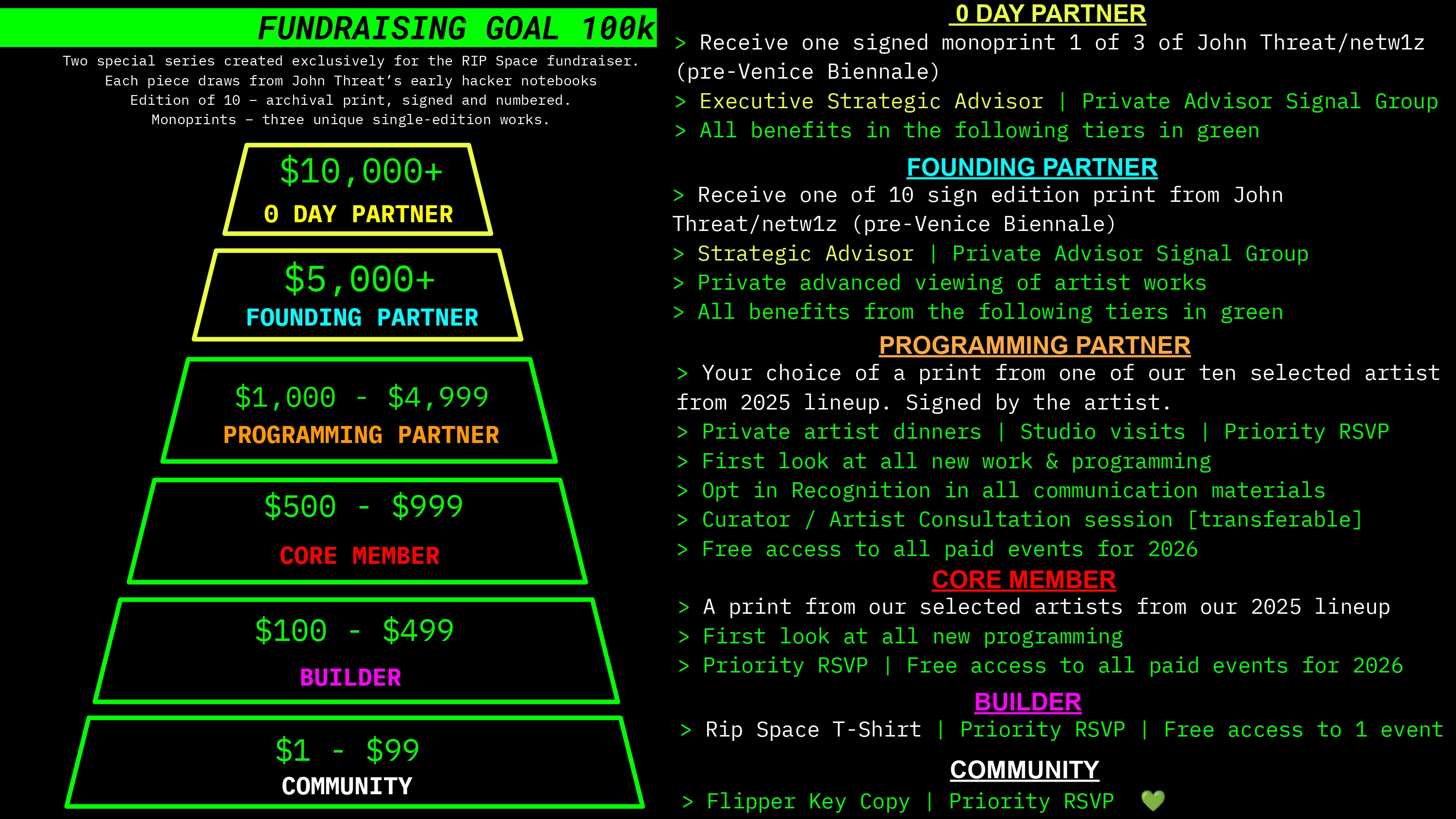Click the $100 - $499 Builder tier box
This screenshot has height=819, width=1456.
tap(356, 651)
